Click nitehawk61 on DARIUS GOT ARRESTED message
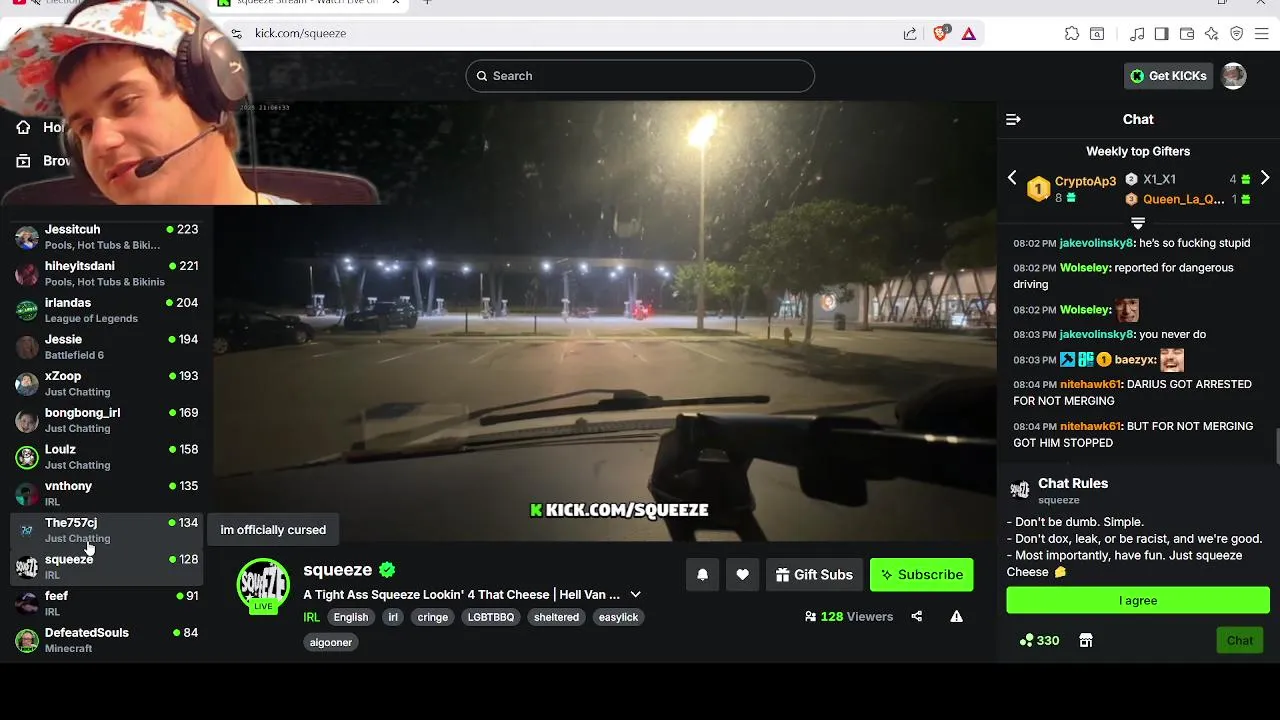1280x720 pixels. point(1091,384)
